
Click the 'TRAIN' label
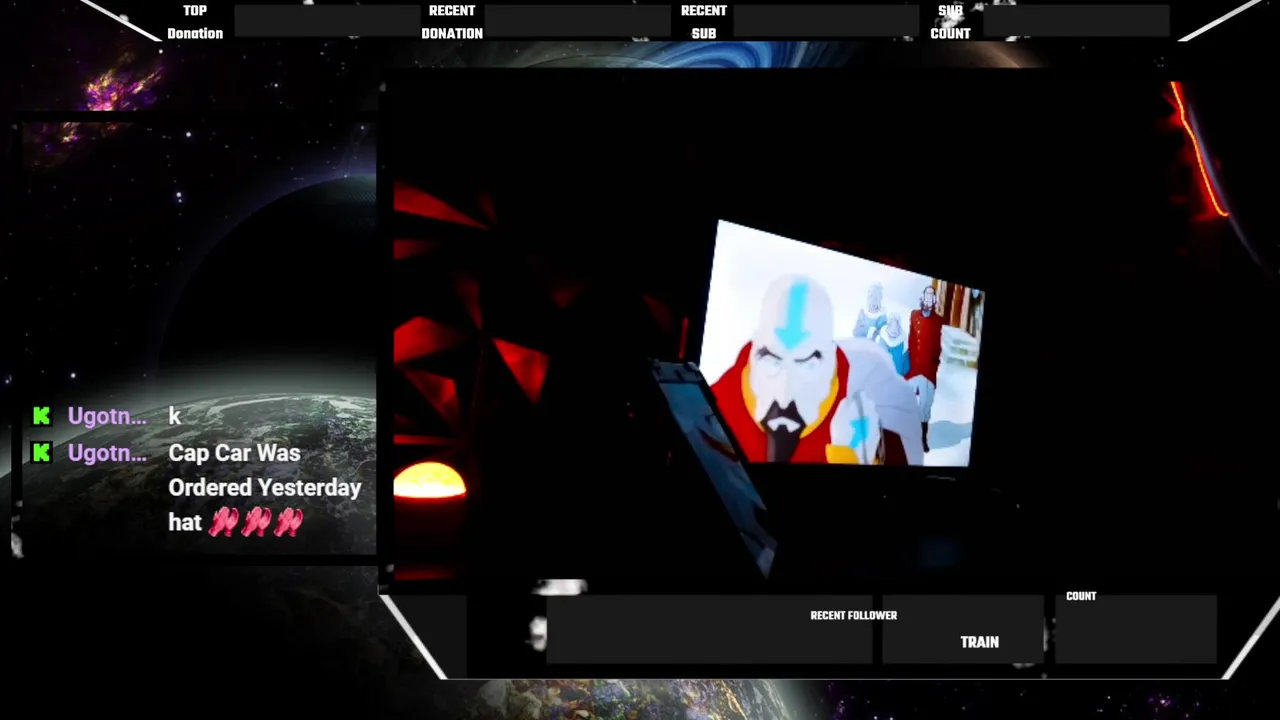click(x=980, y=642)
